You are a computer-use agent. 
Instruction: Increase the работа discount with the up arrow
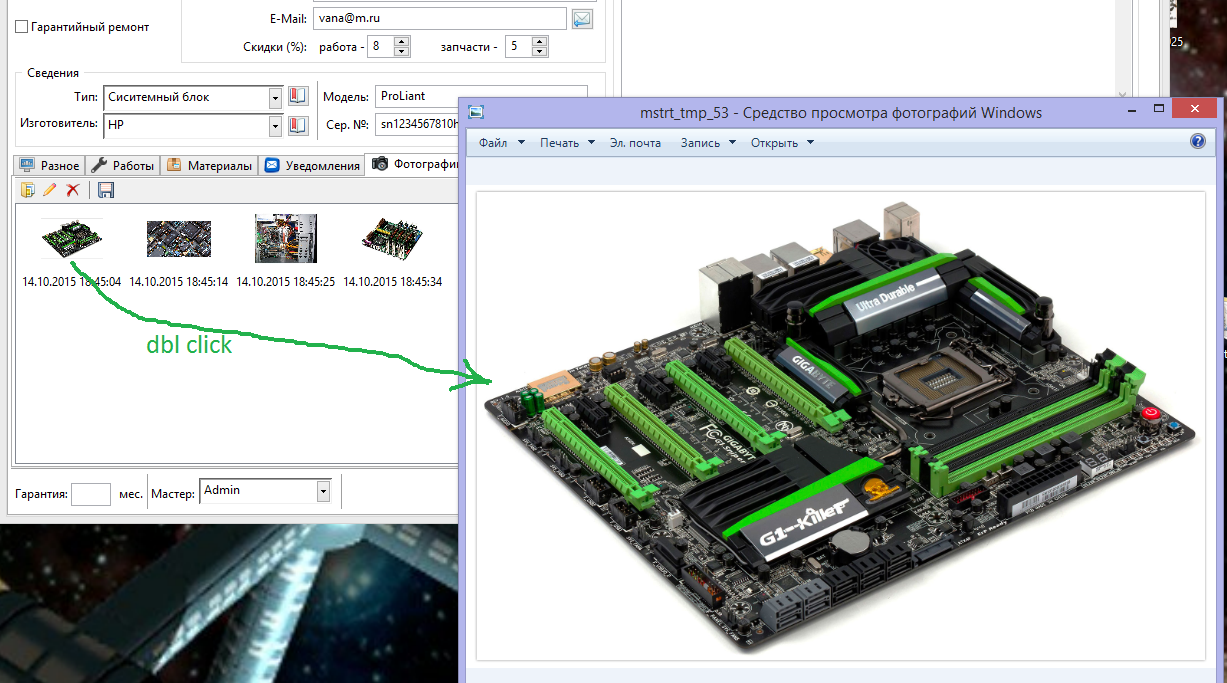pyautogui.click(x=402, y=42)
